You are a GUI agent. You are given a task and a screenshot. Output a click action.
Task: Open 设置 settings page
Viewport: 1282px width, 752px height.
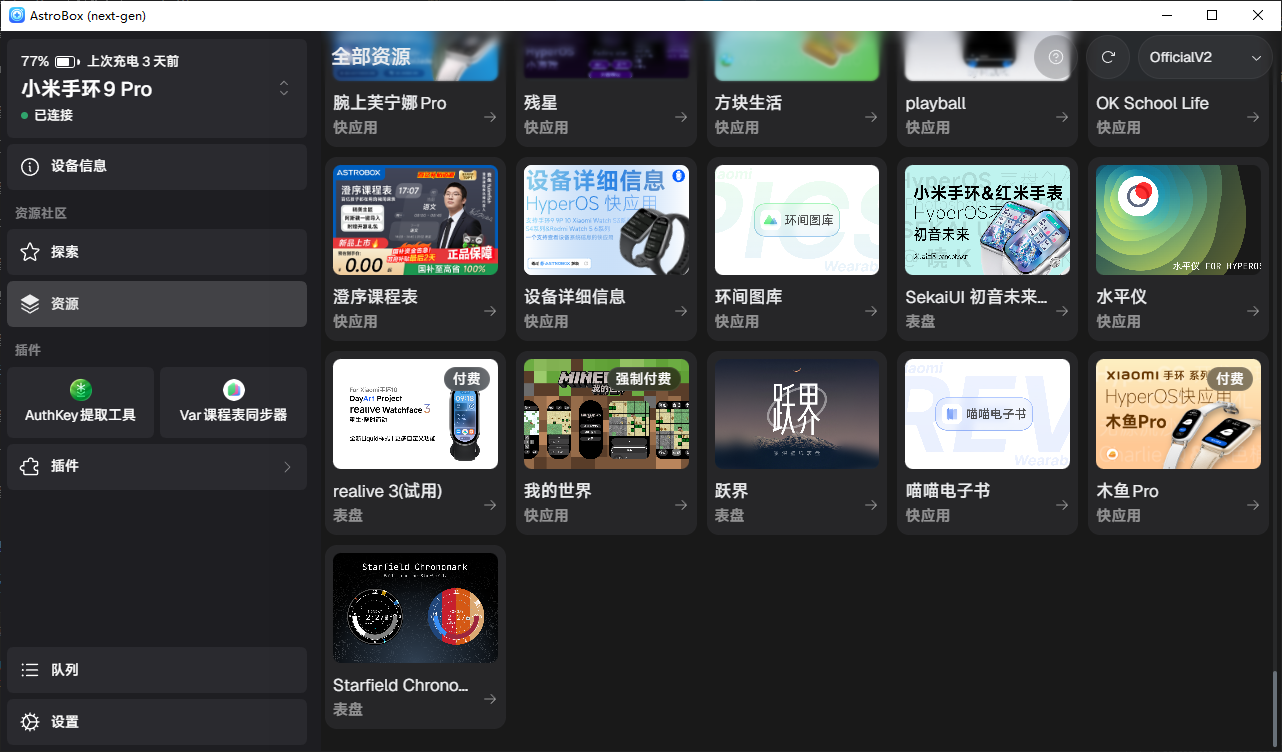click(157, 722)
